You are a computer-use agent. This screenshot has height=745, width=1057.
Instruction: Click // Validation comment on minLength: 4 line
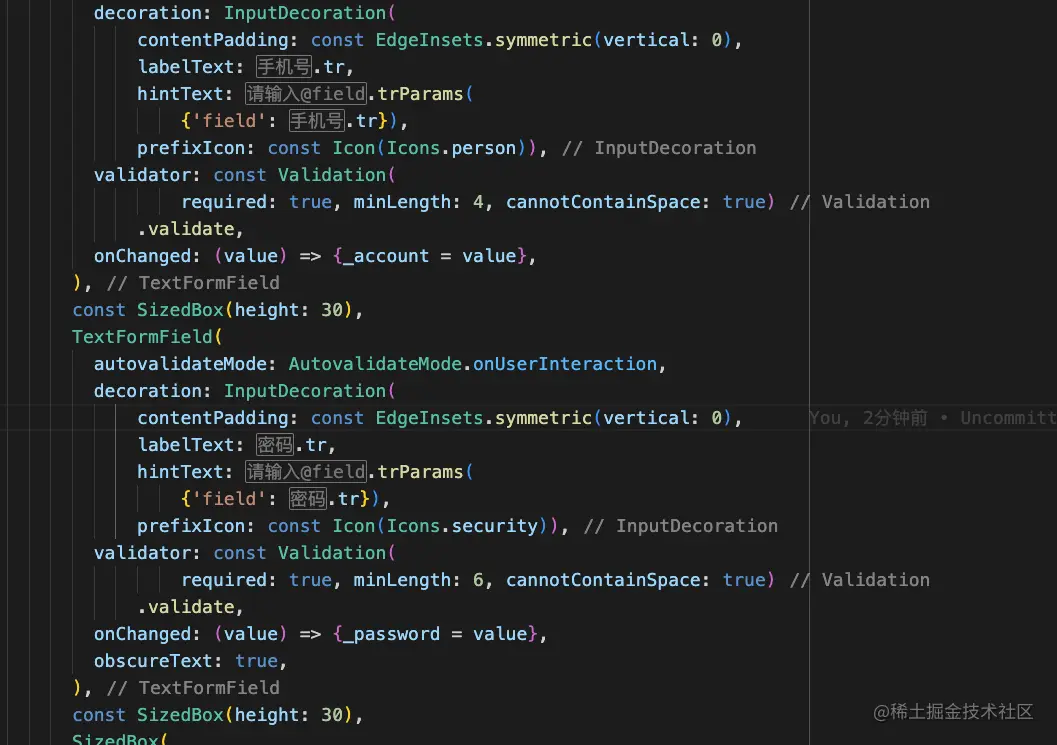pyautogui.click(x=859, y=202)
